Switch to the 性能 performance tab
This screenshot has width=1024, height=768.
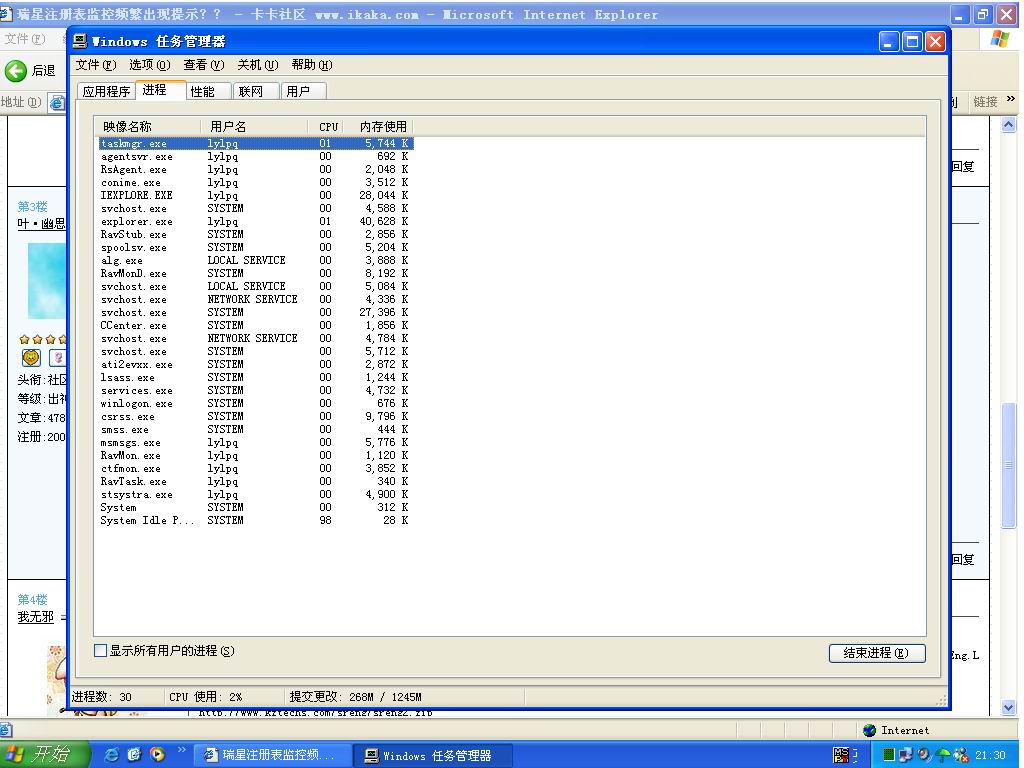208,91
